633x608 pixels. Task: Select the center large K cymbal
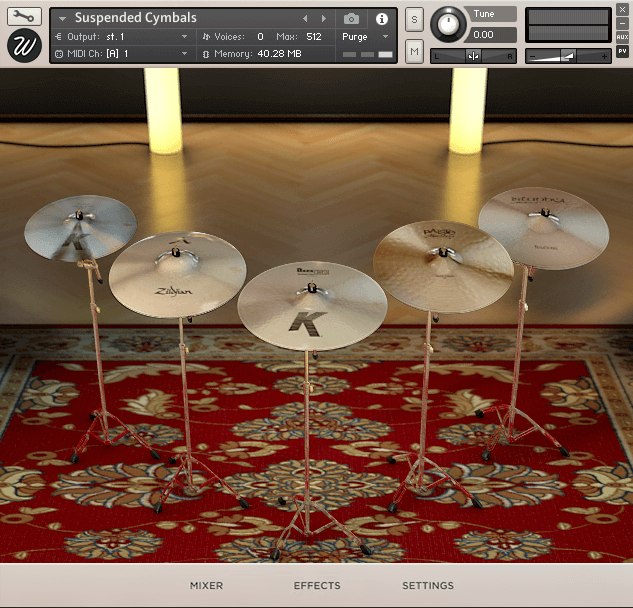[x=312, y=306]
